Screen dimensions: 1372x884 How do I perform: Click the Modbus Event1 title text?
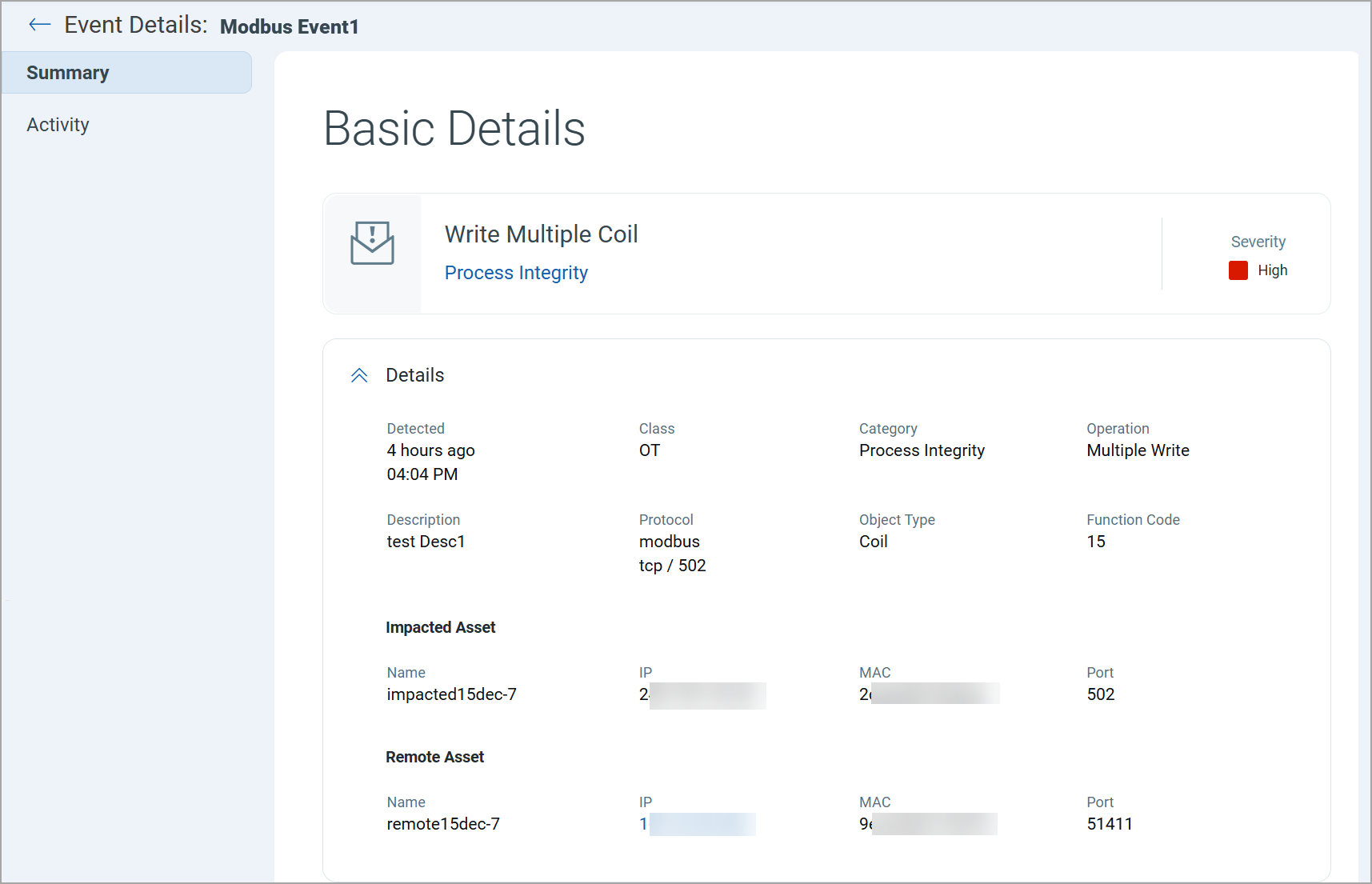(289, 26)
